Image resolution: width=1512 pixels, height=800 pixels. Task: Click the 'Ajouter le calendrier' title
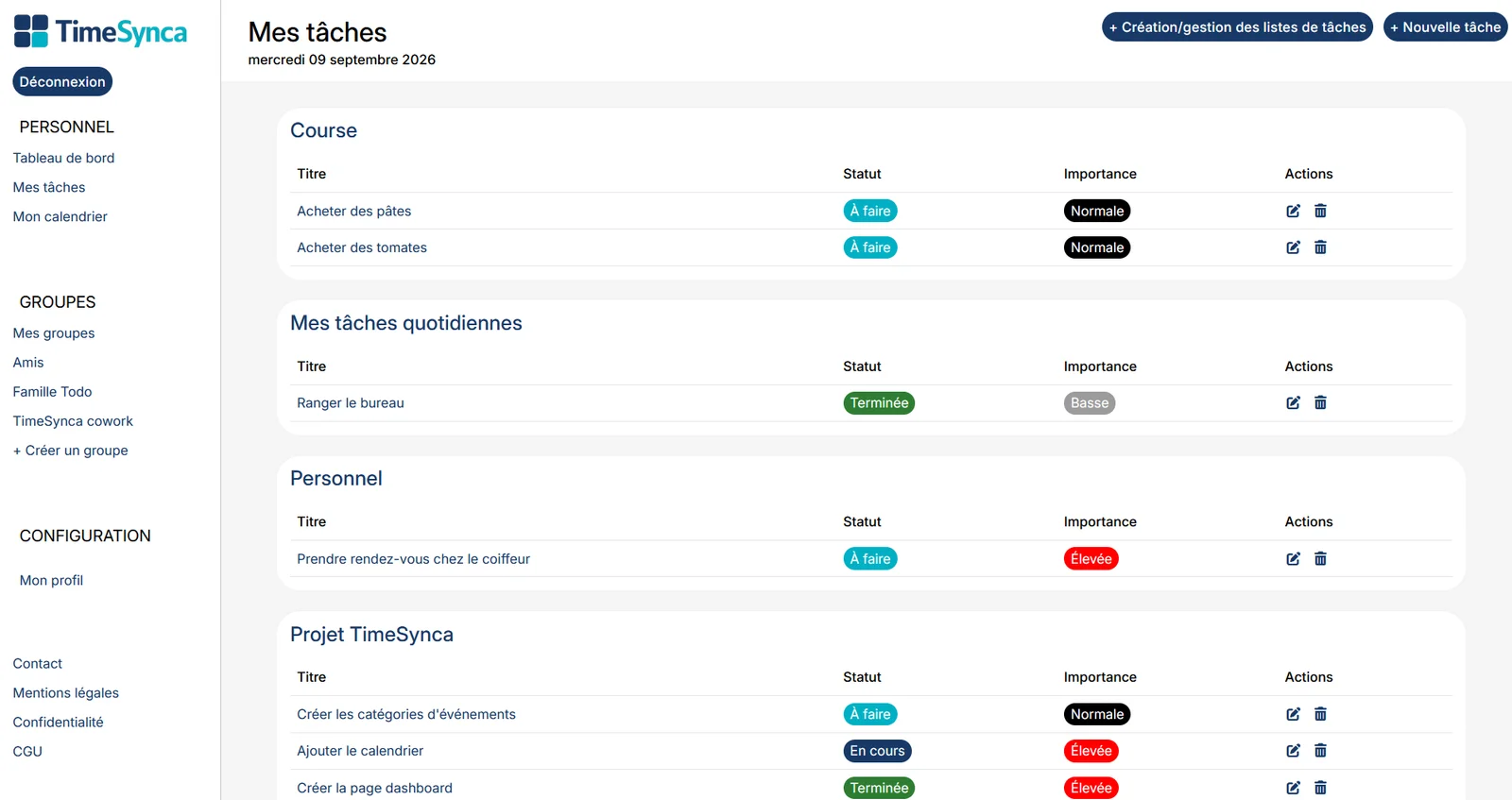pyautogui.click(x=360, y=751)
